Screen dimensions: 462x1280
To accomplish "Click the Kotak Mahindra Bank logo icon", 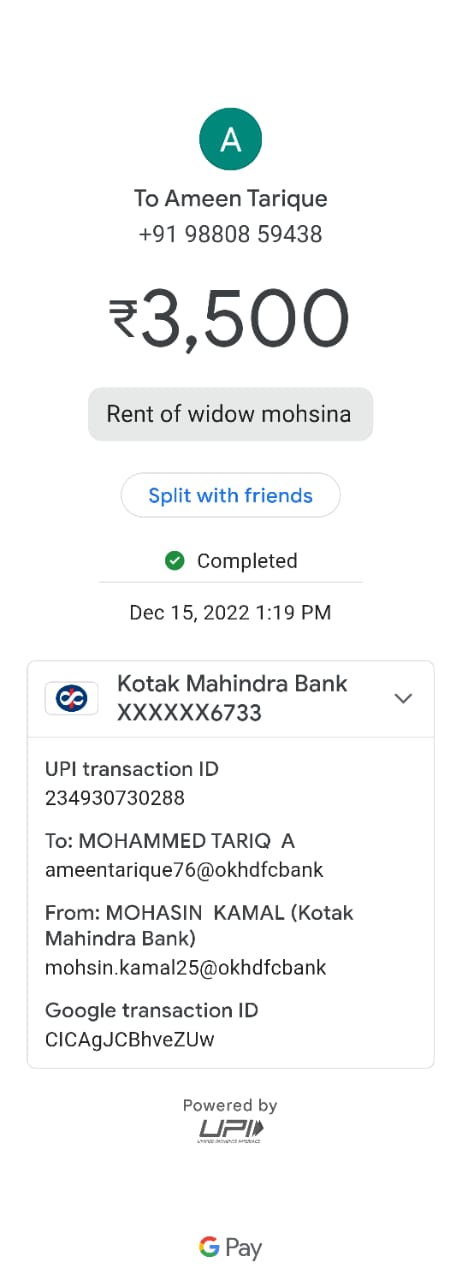I will [72, 698].
